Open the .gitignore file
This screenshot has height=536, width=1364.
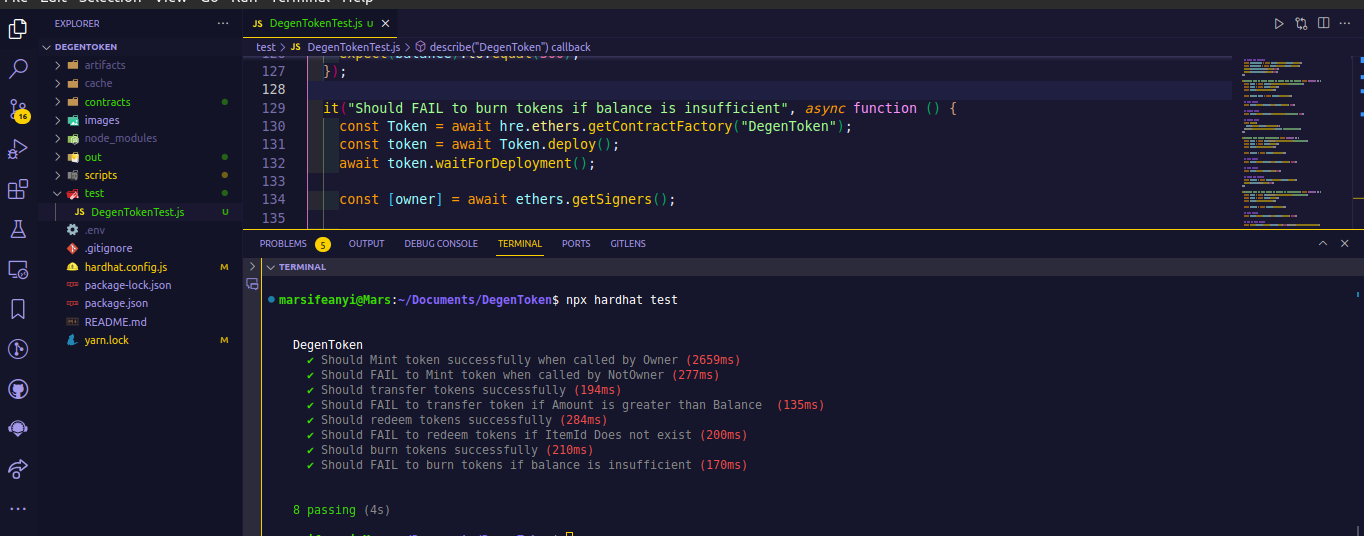click(140, 248)
